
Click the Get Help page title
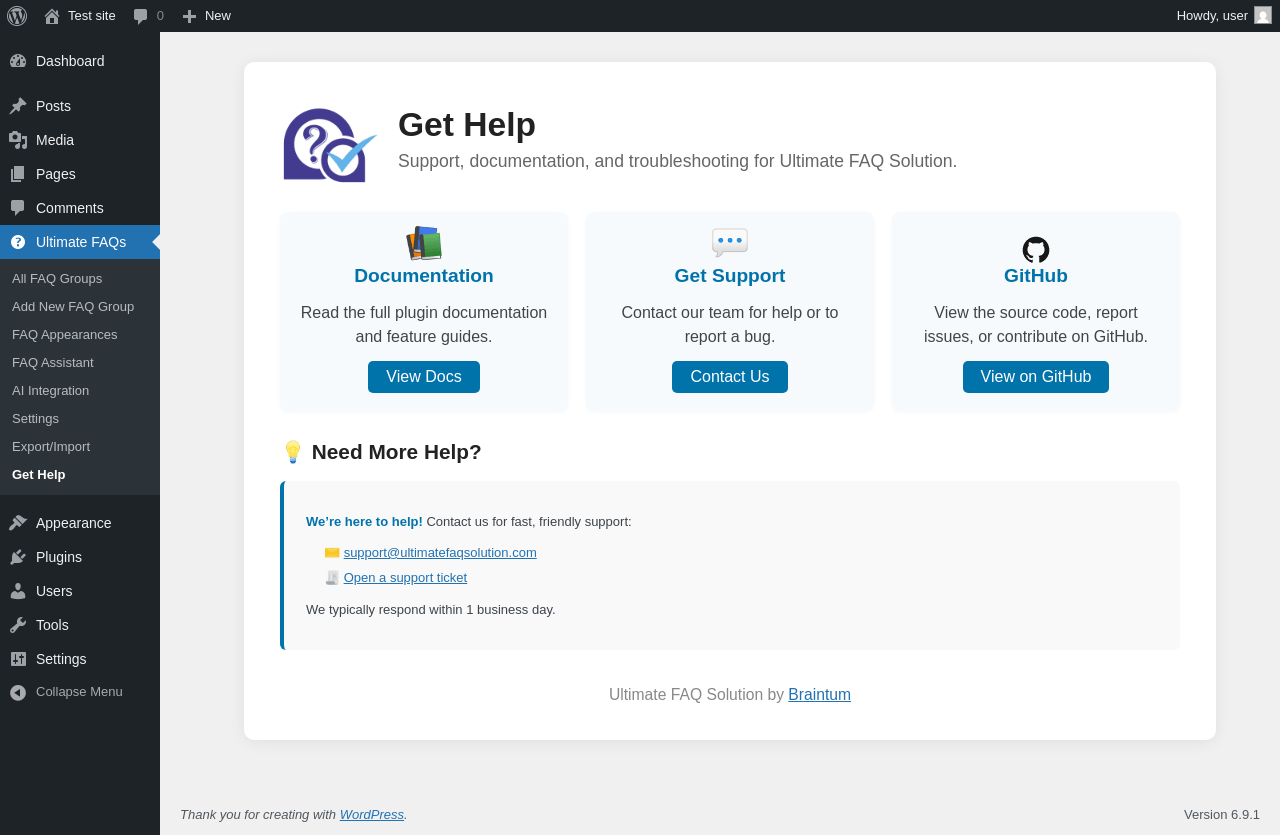click(x=467, y=125)
